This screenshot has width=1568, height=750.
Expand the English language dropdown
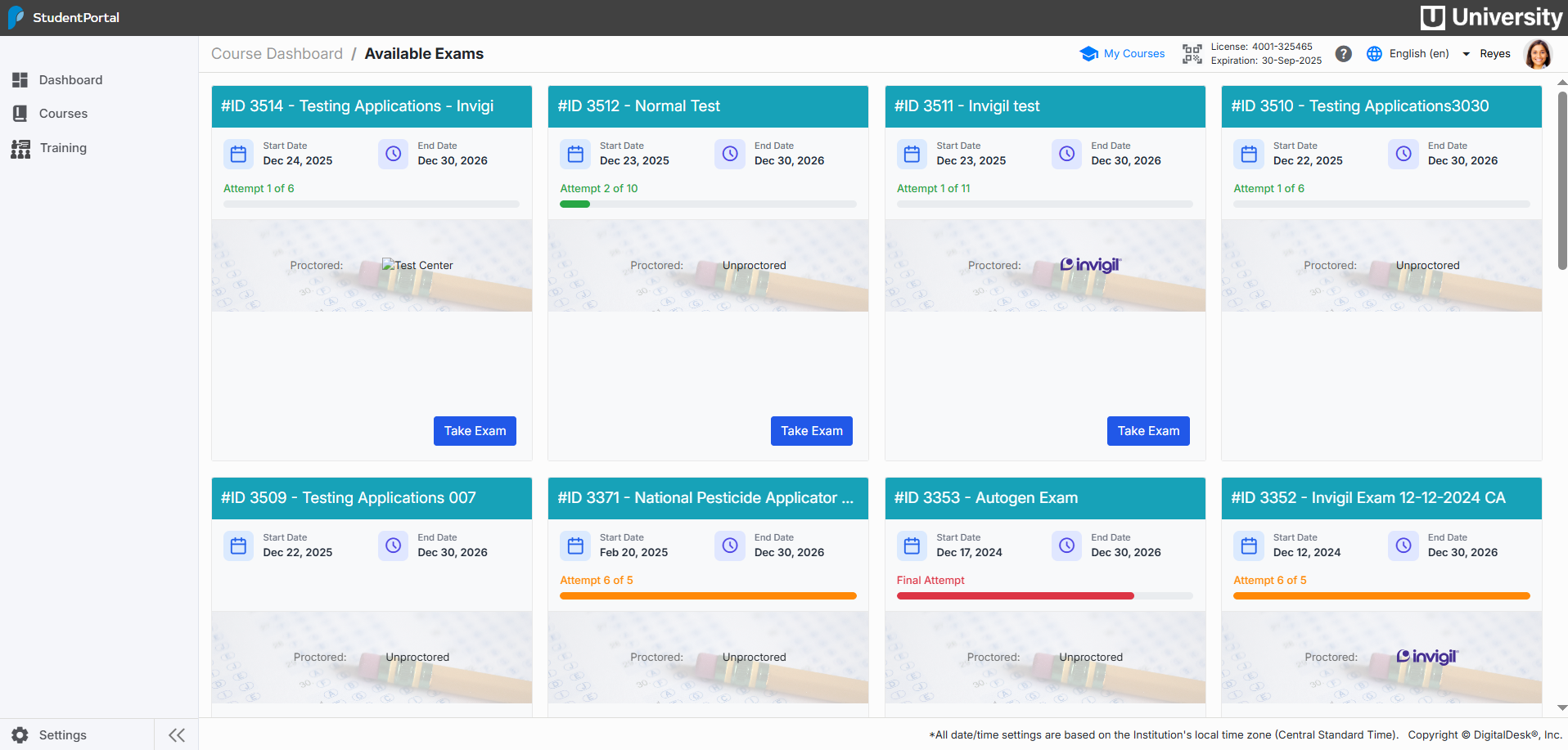(1466, 54)
